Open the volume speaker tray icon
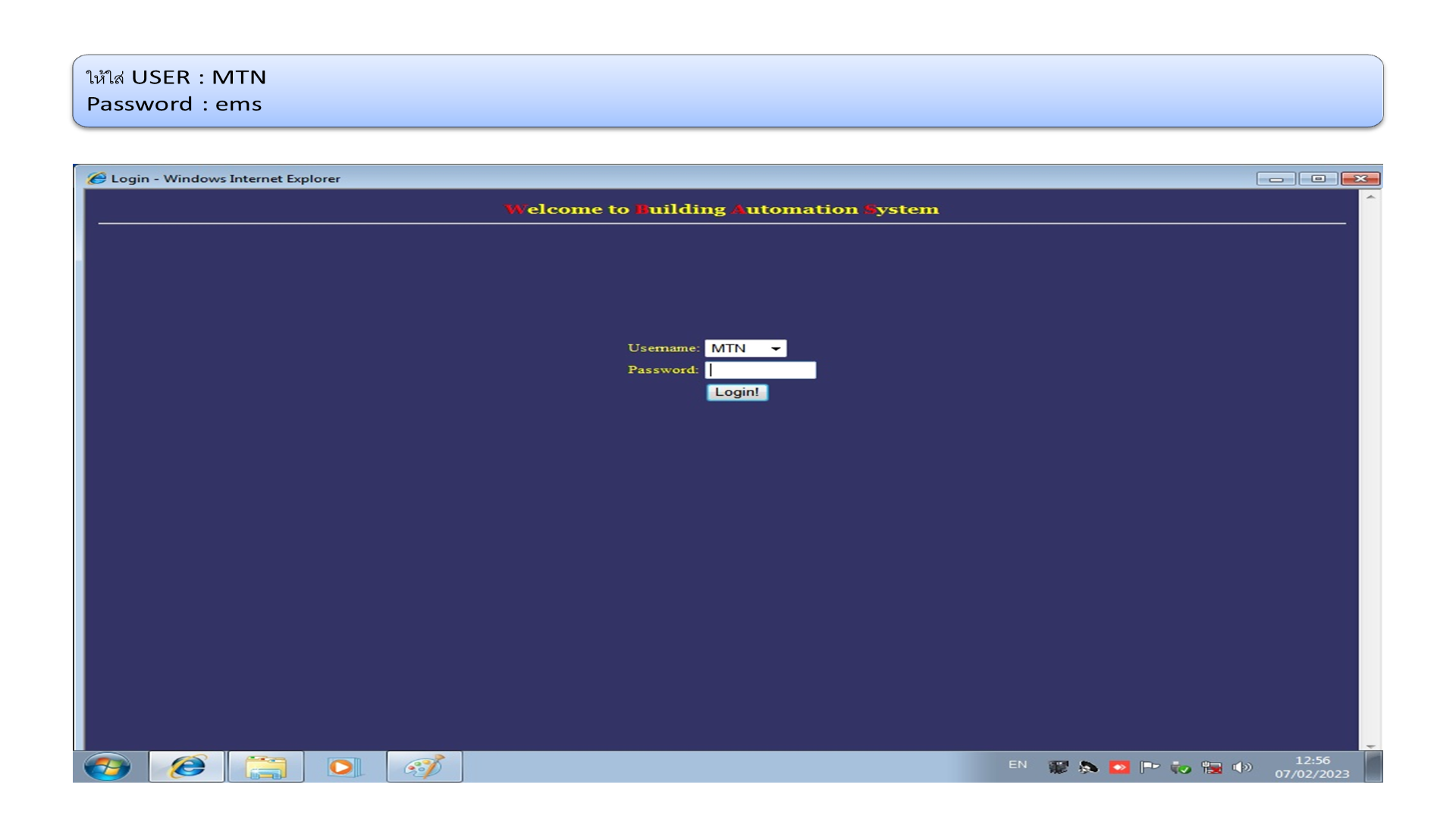 coord(1241,767)
